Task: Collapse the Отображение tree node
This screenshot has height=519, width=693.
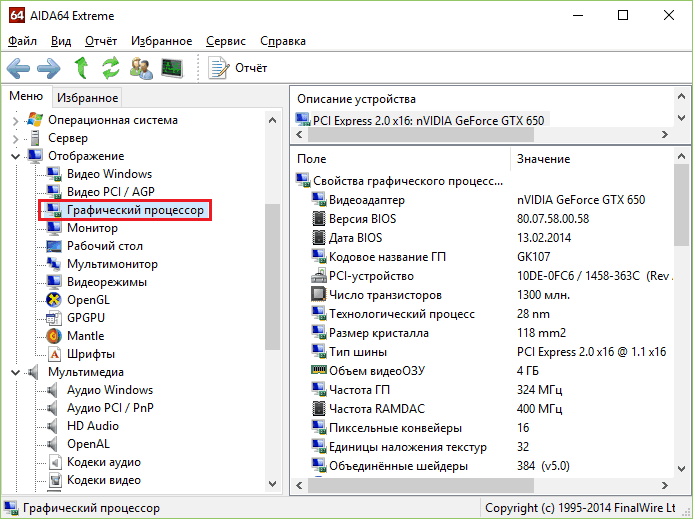Action: point(15,156)
